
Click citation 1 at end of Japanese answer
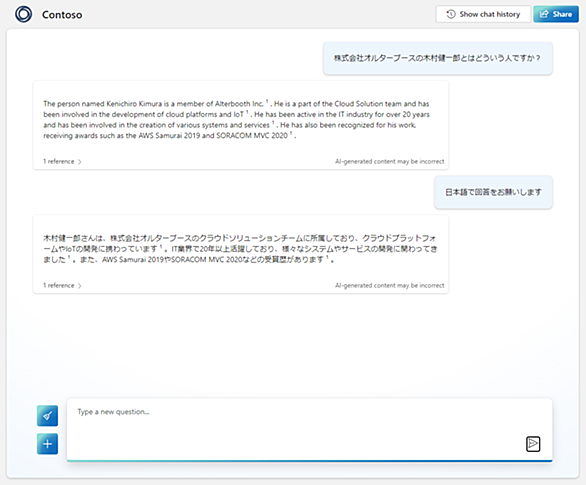[x=327, y=257]
